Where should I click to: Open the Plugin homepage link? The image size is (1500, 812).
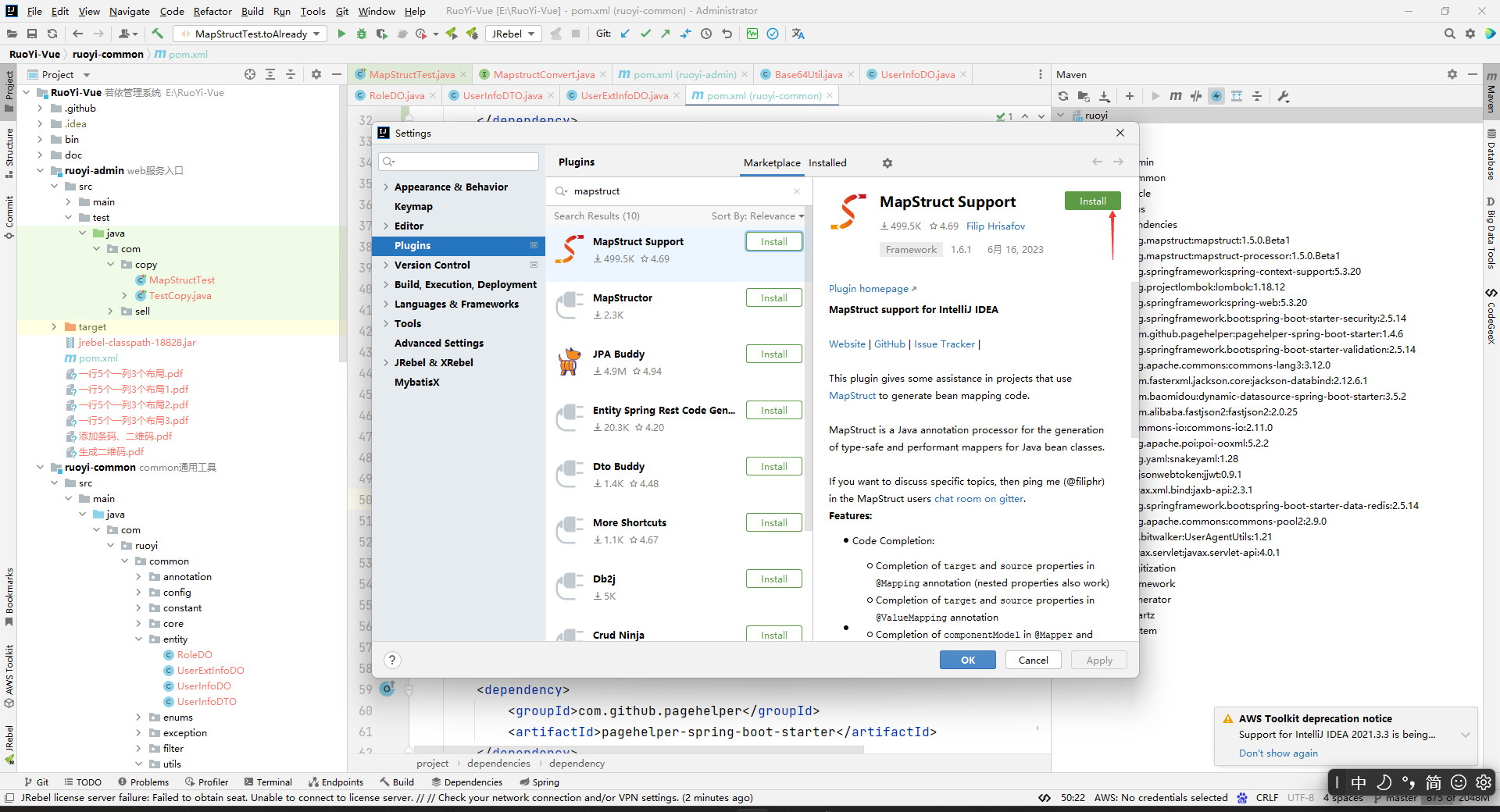[x=867, y=288]
